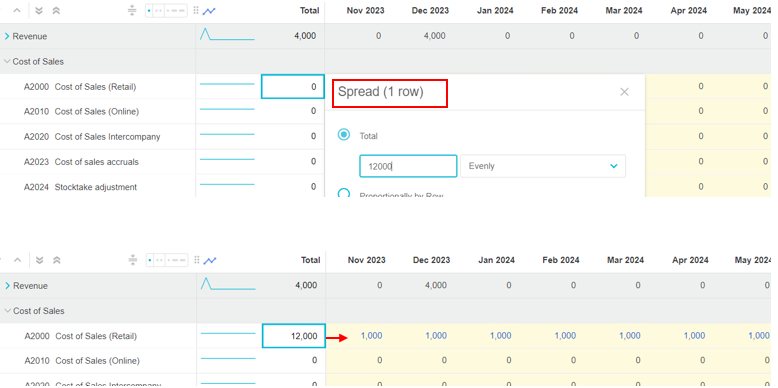Select the Total radio button in Spread dialog

[x=344, y=134]
